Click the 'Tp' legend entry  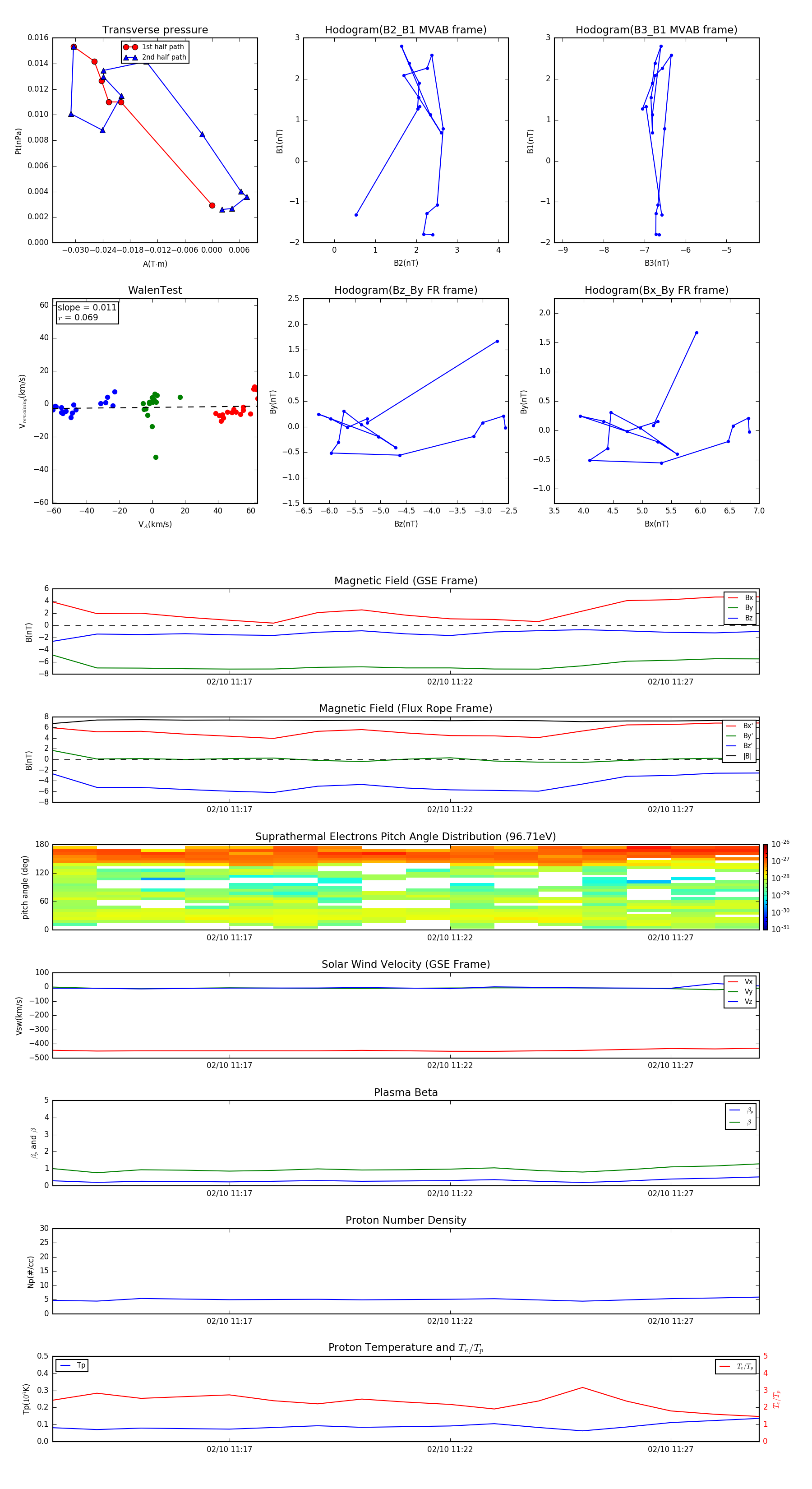coord(73,1365)
